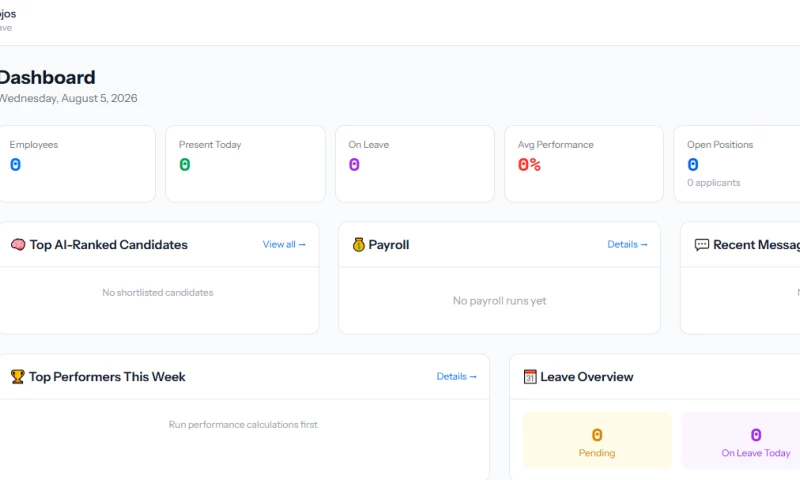This screenshot has height=480, width=800.
Task: Click the date Wednesday, August 5, 2026
Action: point(68,98)
